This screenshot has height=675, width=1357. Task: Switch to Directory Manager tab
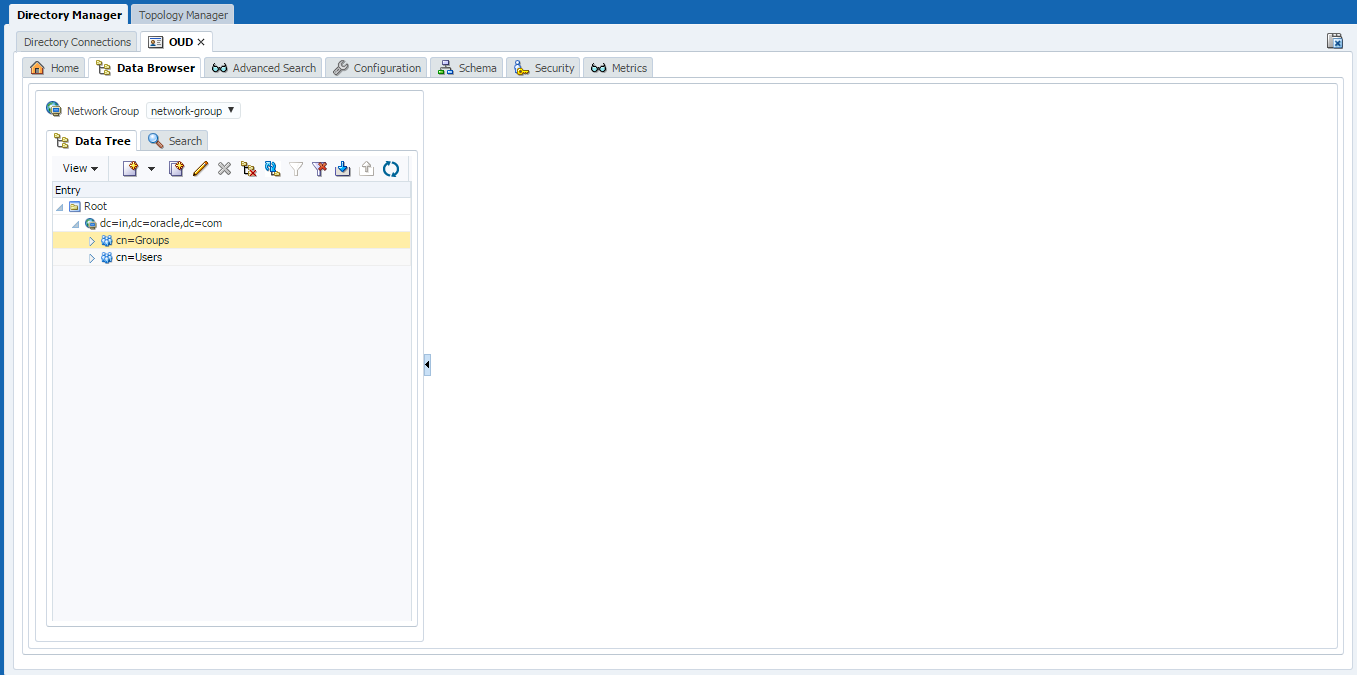tap(69, 15)
